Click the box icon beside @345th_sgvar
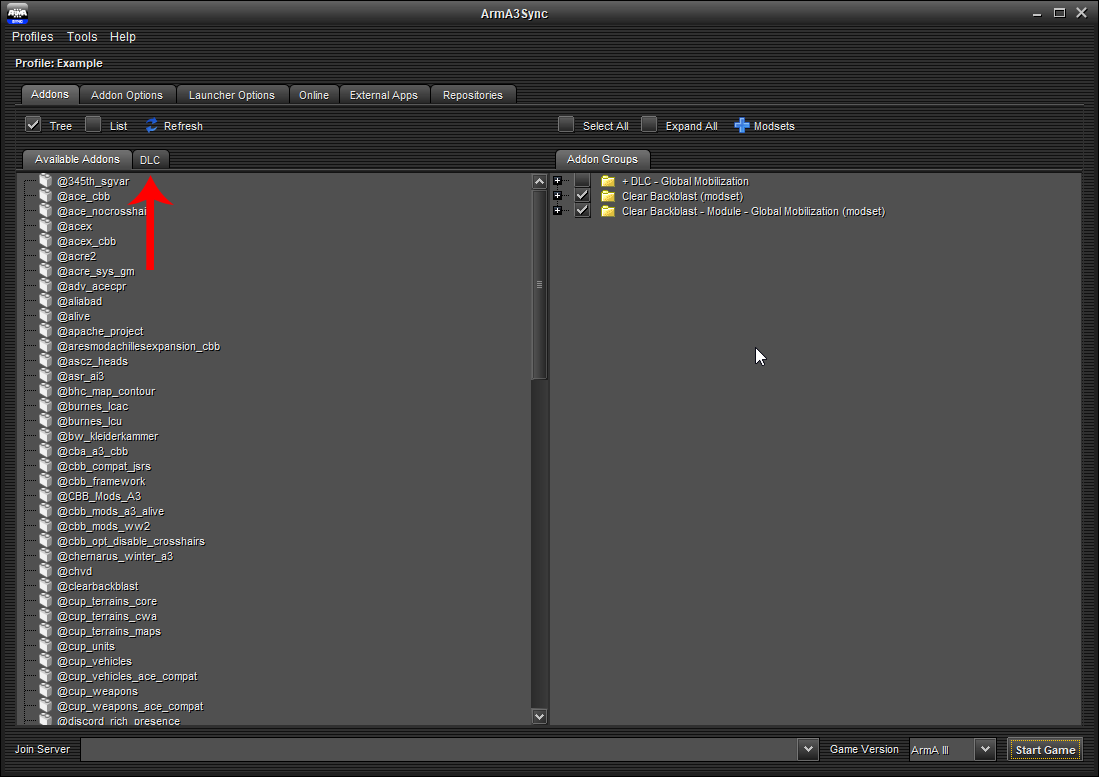Viewport: 1099px width, 777px height. tap(46, 181)
